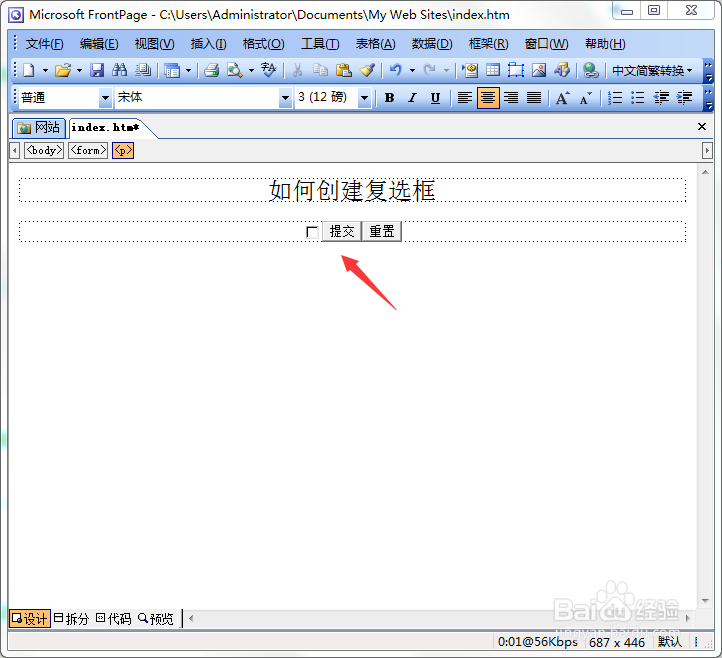This screenshot has width=722, height=658.
Task: Open a file with the Open folder icon
Action: [63, 70]
